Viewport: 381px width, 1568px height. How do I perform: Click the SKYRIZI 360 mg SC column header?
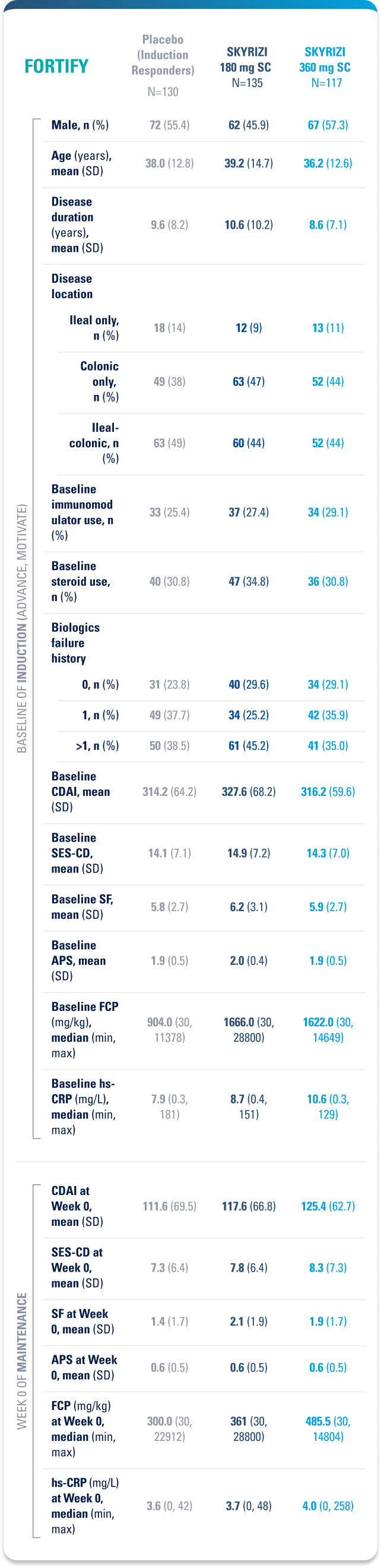click(325, 67)
